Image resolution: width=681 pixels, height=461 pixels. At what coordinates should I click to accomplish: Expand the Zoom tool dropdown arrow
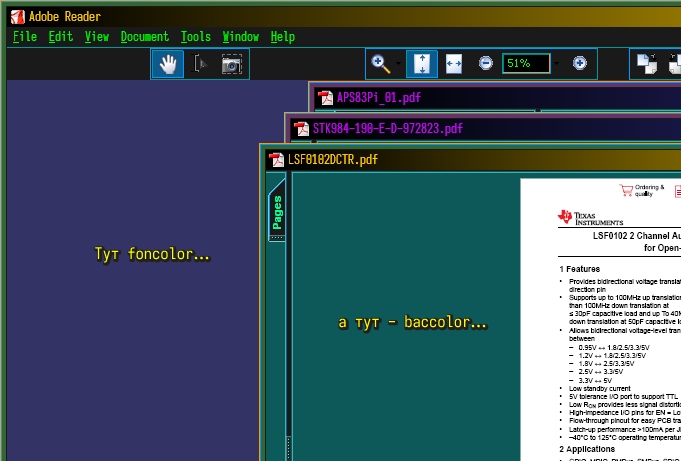[399, 63]
